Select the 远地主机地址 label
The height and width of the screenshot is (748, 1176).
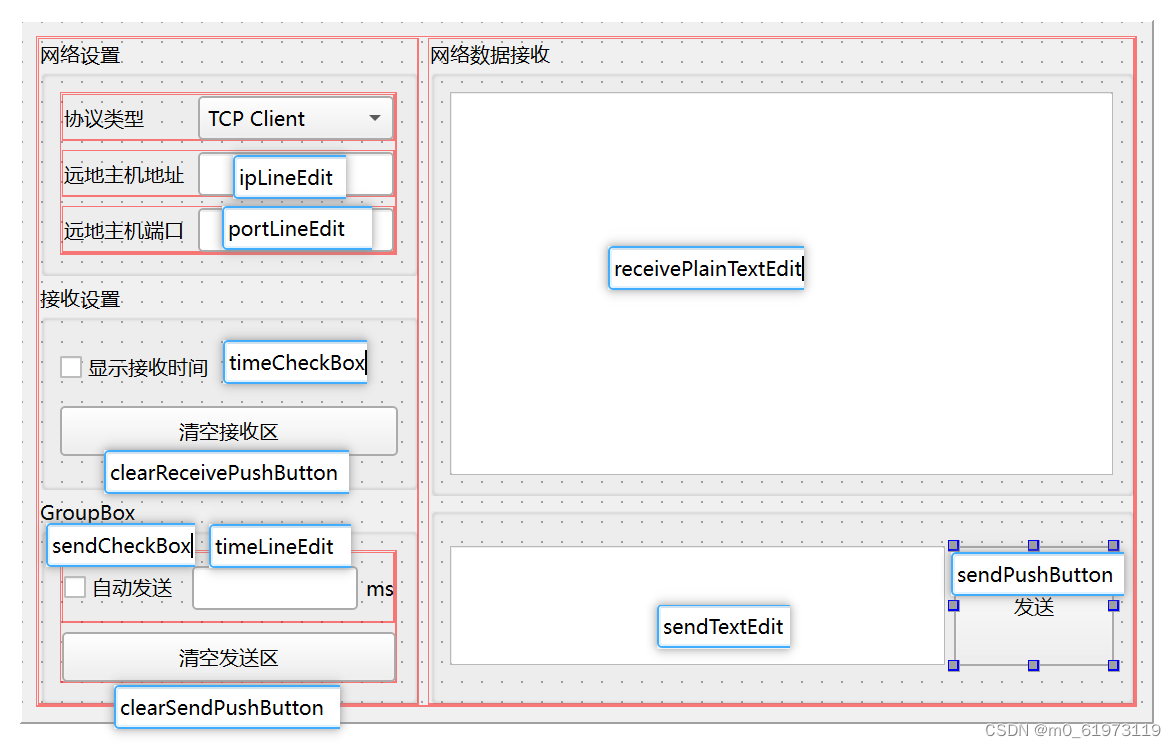coord(124,175)
